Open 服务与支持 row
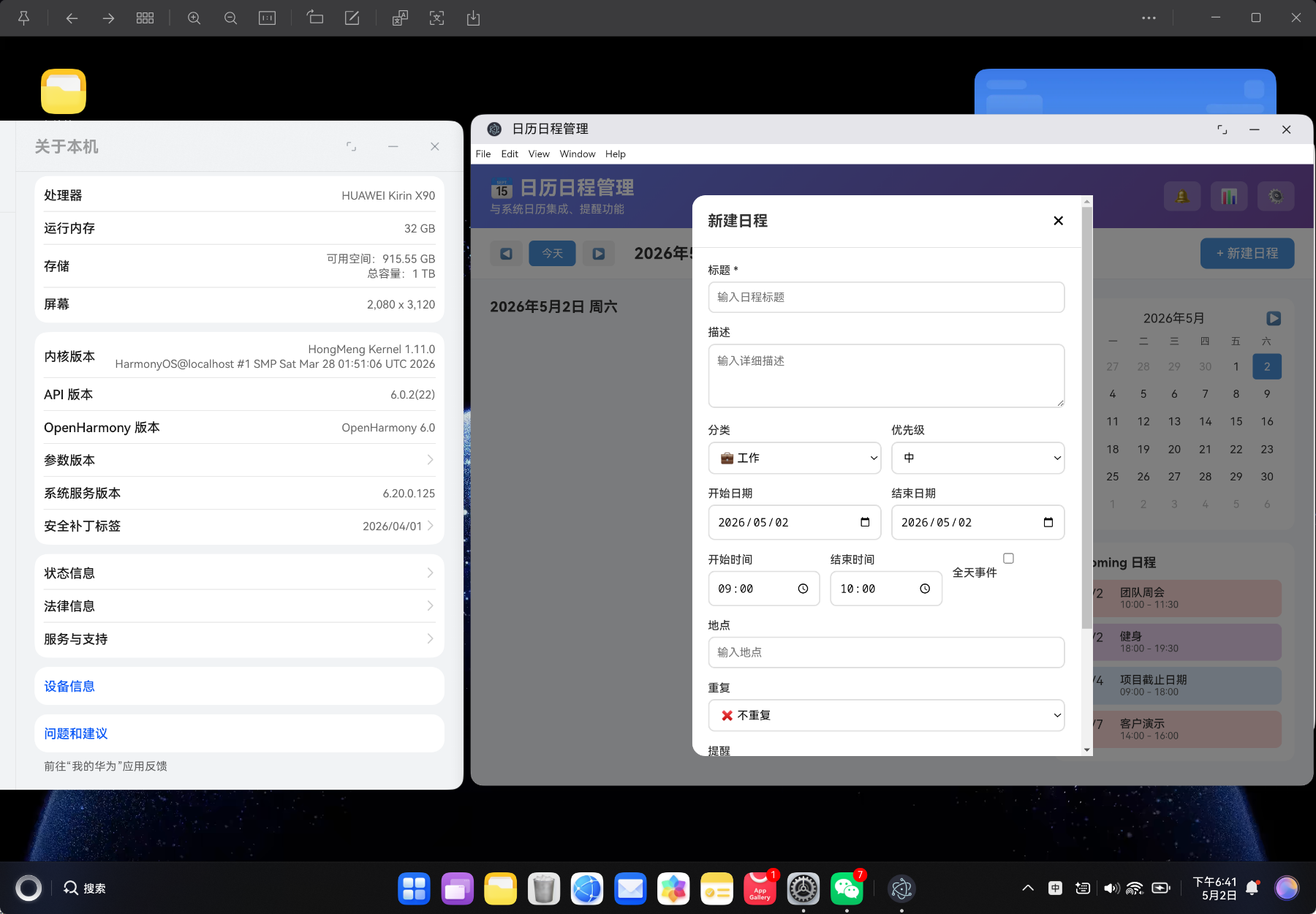The image size is (1316, 914). click(x=239, y=638)
